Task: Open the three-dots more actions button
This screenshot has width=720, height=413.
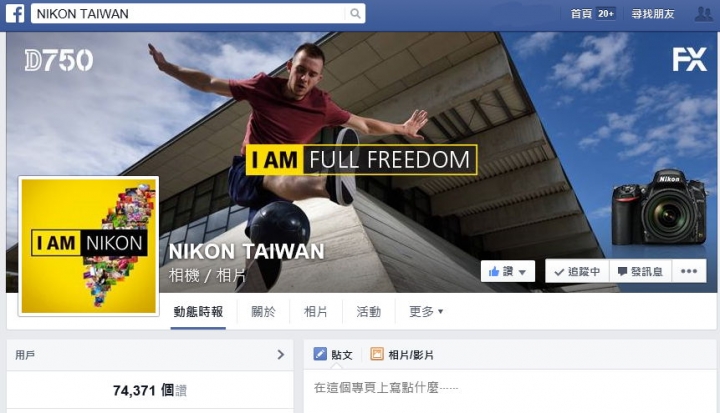Action: point(689,271)
